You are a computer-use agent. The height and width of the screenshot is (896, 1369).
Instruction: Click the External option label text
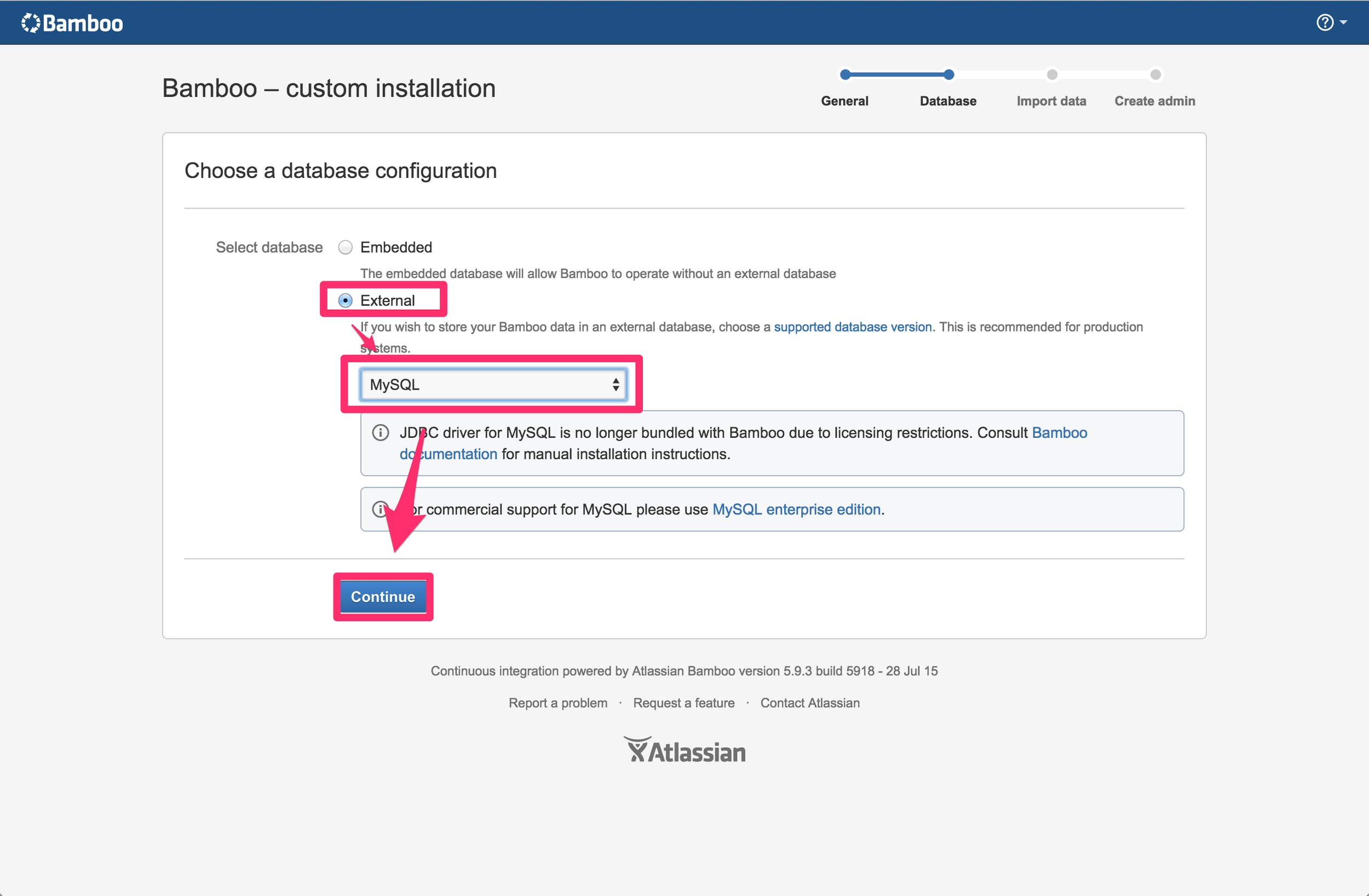tap(387, 300)
